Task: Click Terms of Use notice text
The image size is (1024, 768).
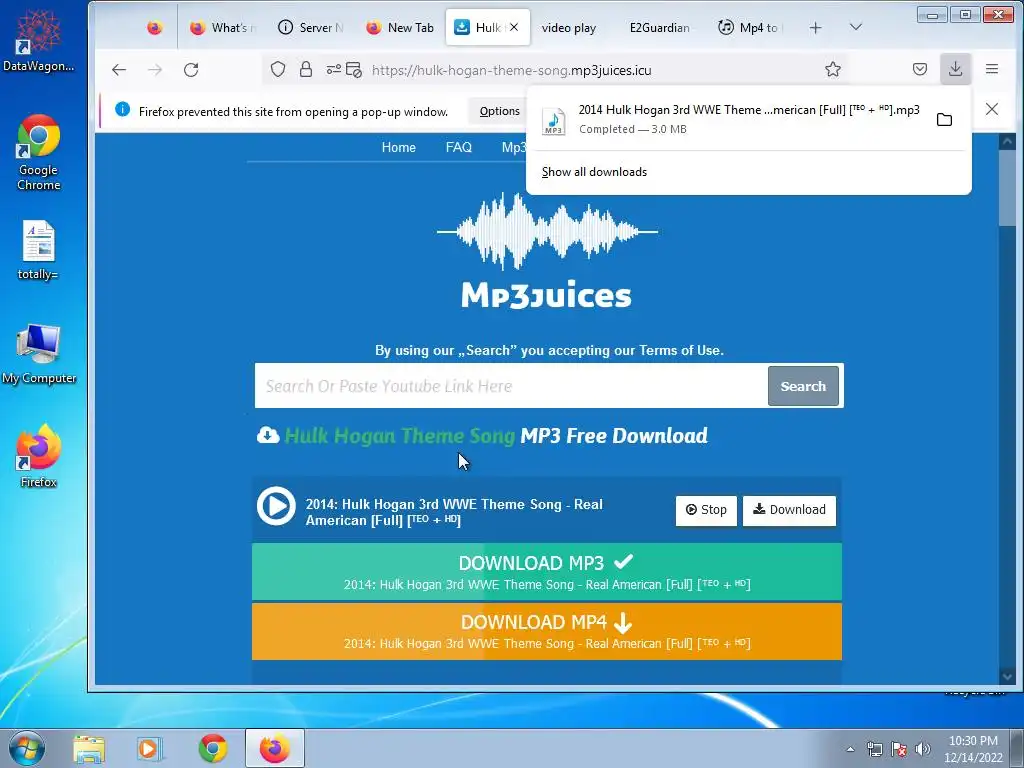Action: point(549,350)
